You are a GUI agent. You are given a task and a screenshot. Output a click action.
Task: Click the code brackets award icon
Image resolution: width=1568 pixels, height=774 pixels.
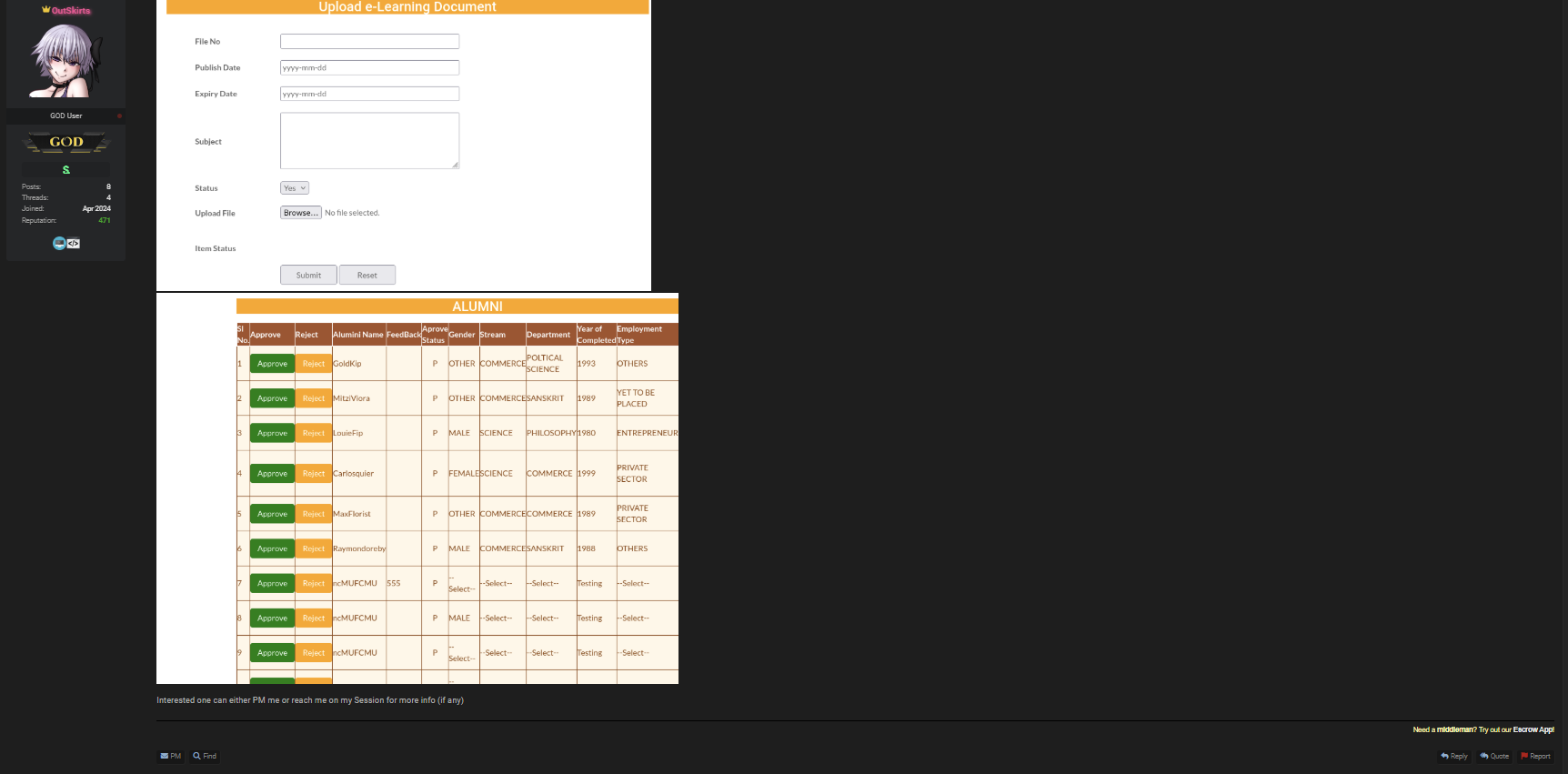[x=74, y=244]
